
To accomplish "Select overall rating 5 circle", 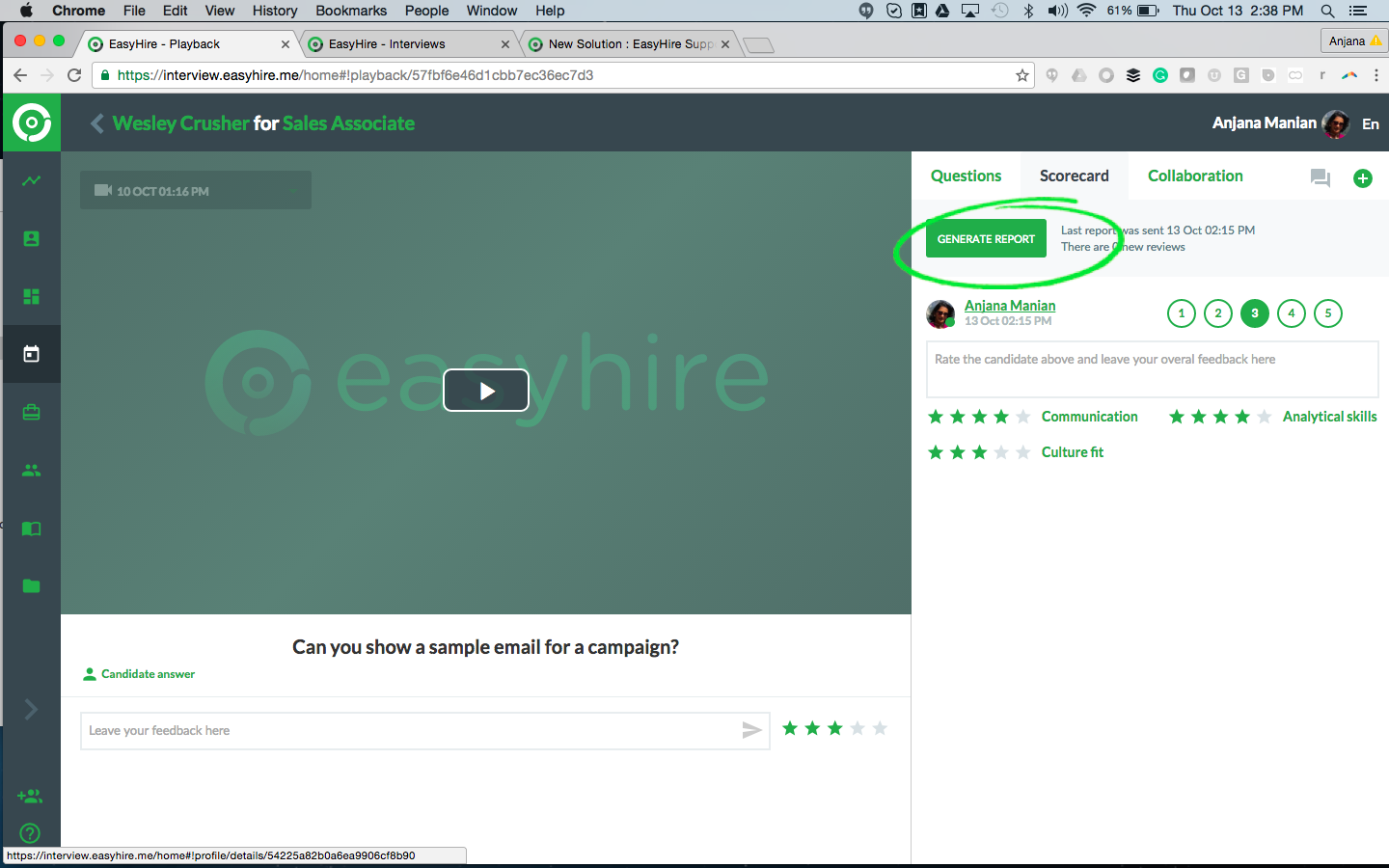I will [x=1328, y=313].
